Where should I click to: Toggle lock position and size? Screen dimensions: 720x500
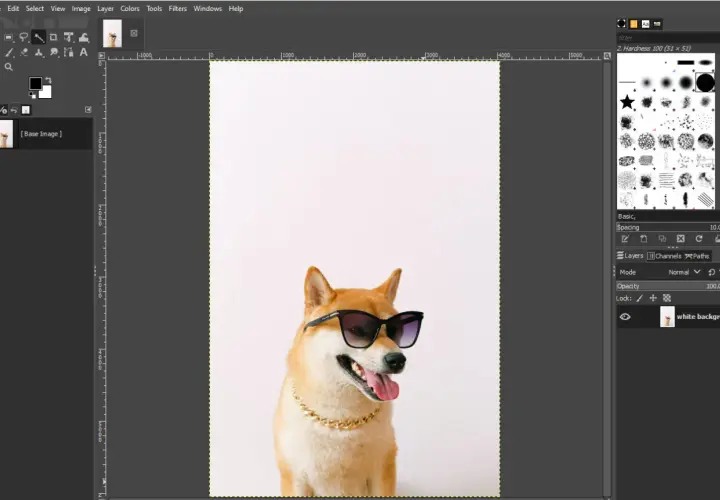(x=653, y=298)
